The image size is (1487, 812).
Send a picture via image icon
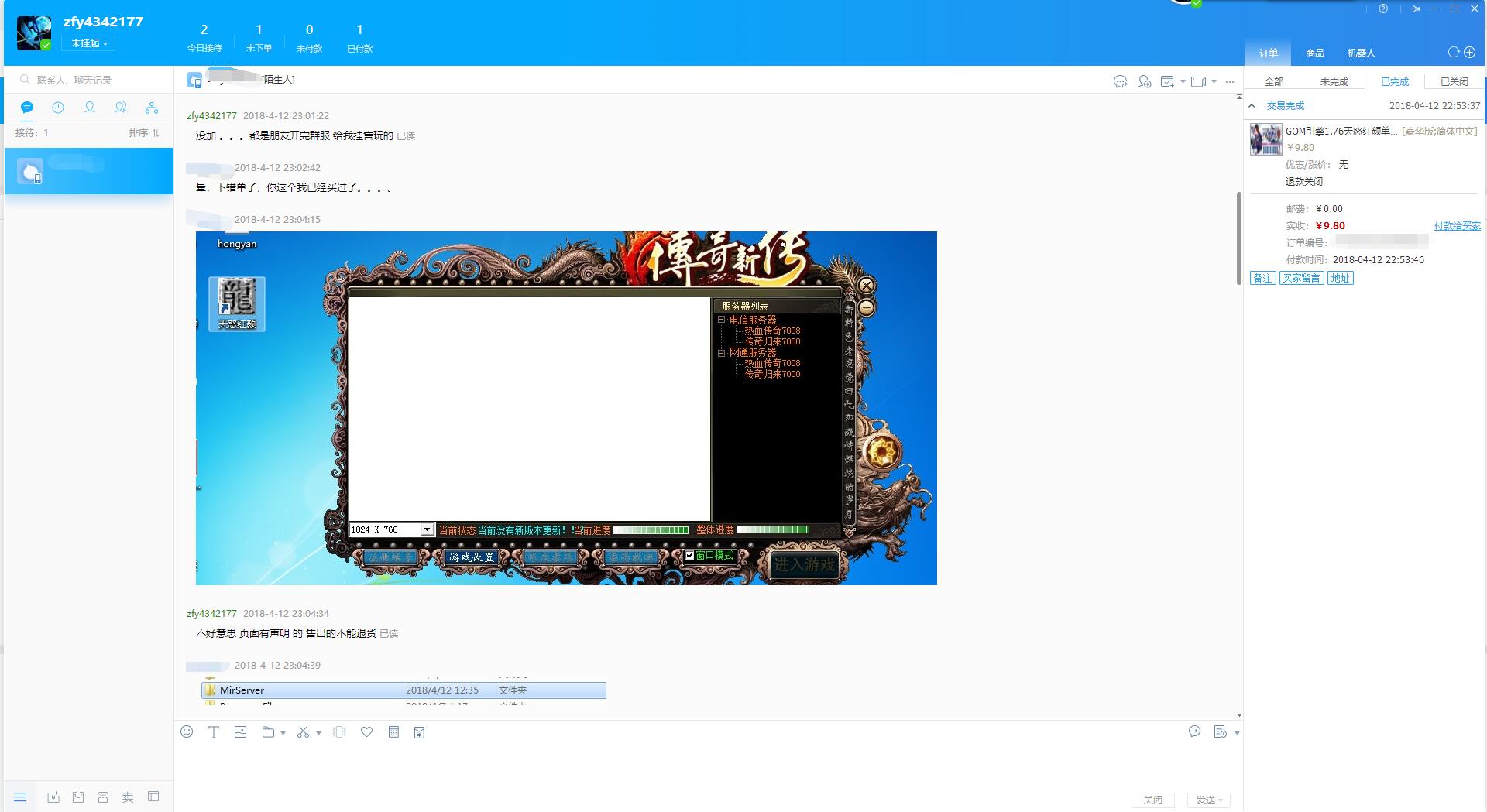coord(241,731)
